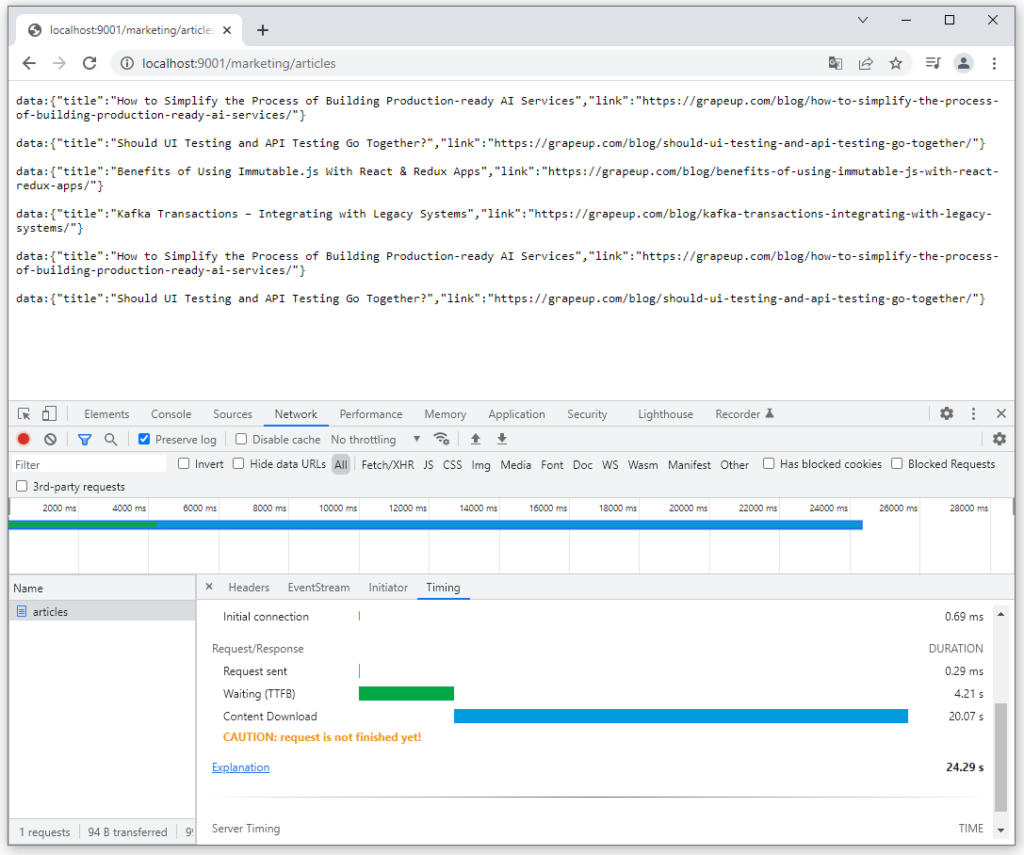This screenshot has width=1024, height=855.
Task: Go forward to the next page
Action: [59, 63]
